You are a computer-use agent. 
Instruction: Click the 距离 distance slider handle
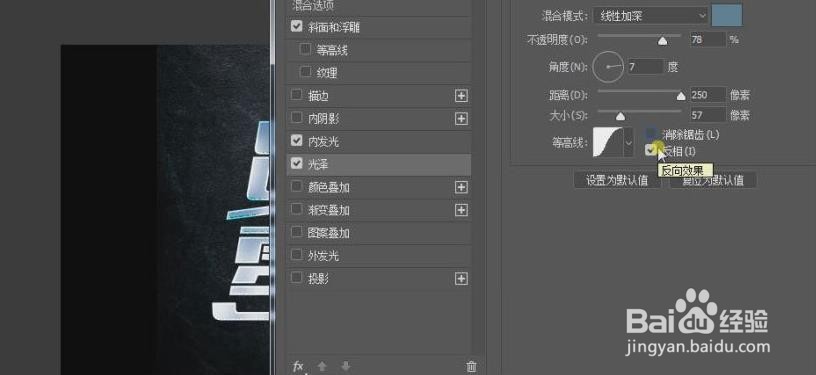(x=681, y=96)
